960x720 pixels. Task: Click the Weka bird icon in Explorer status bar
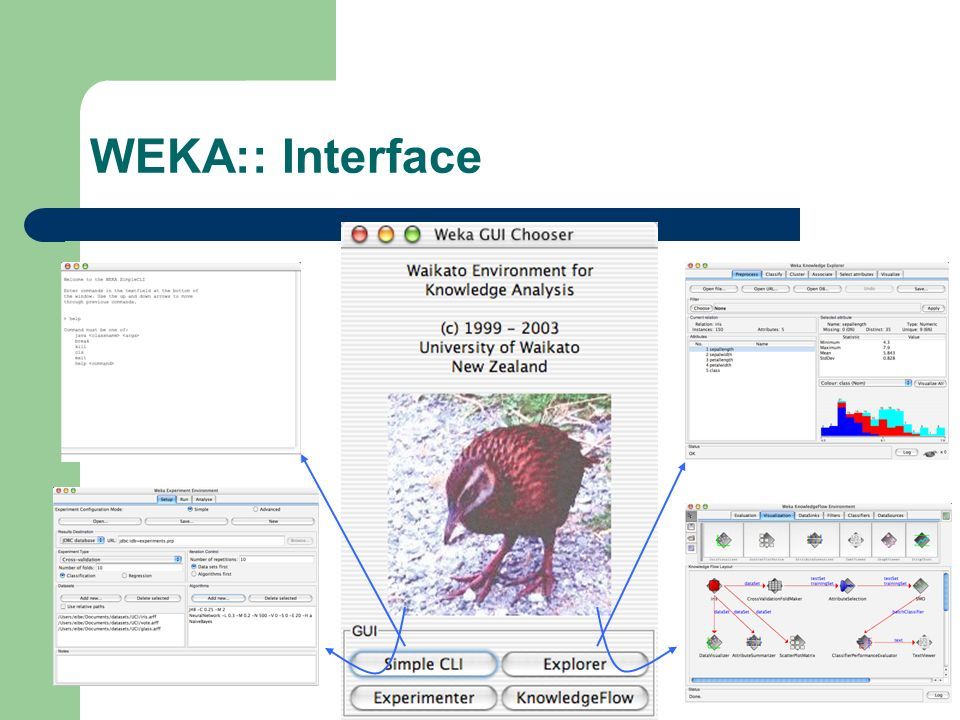[x=930, y=454]
